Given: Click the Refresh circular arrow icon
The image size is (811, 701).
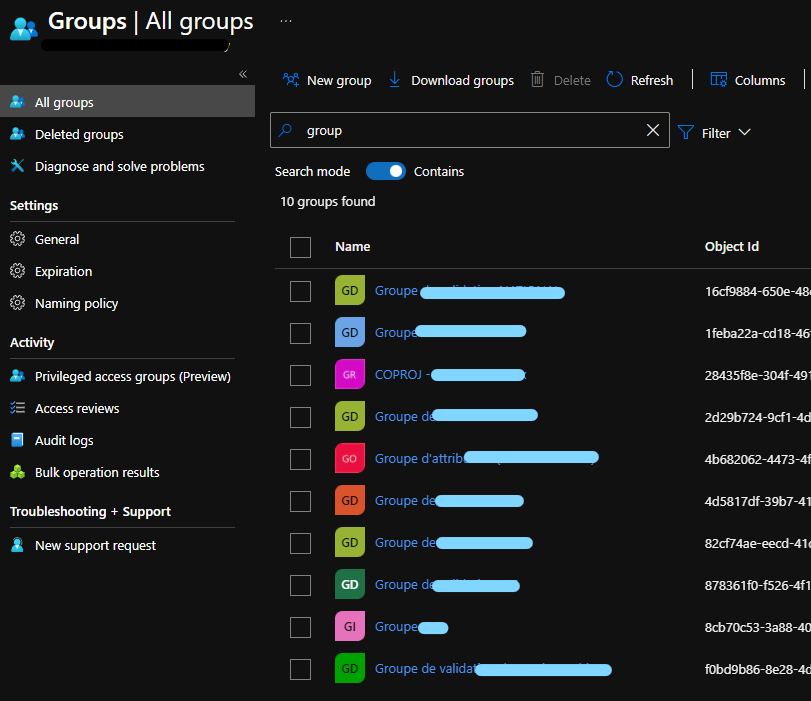Looking at the screenshot, I should pos(614,80).
